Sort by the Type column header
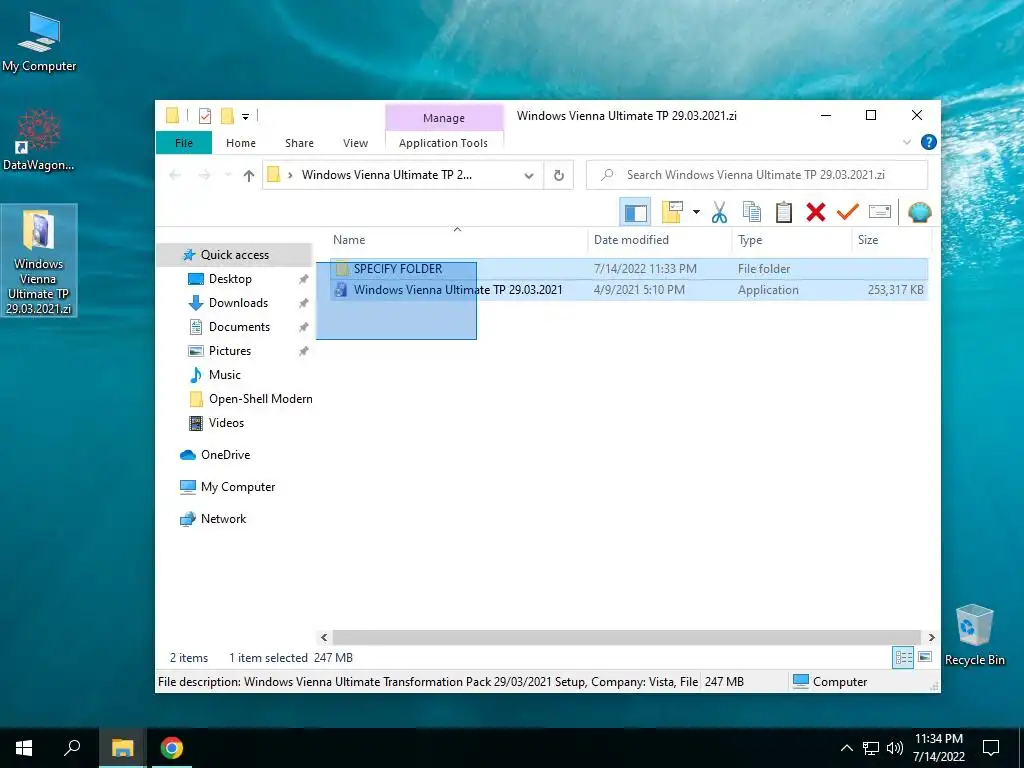This screenshot has height=768, width=1024. click(x=750, y=240)
